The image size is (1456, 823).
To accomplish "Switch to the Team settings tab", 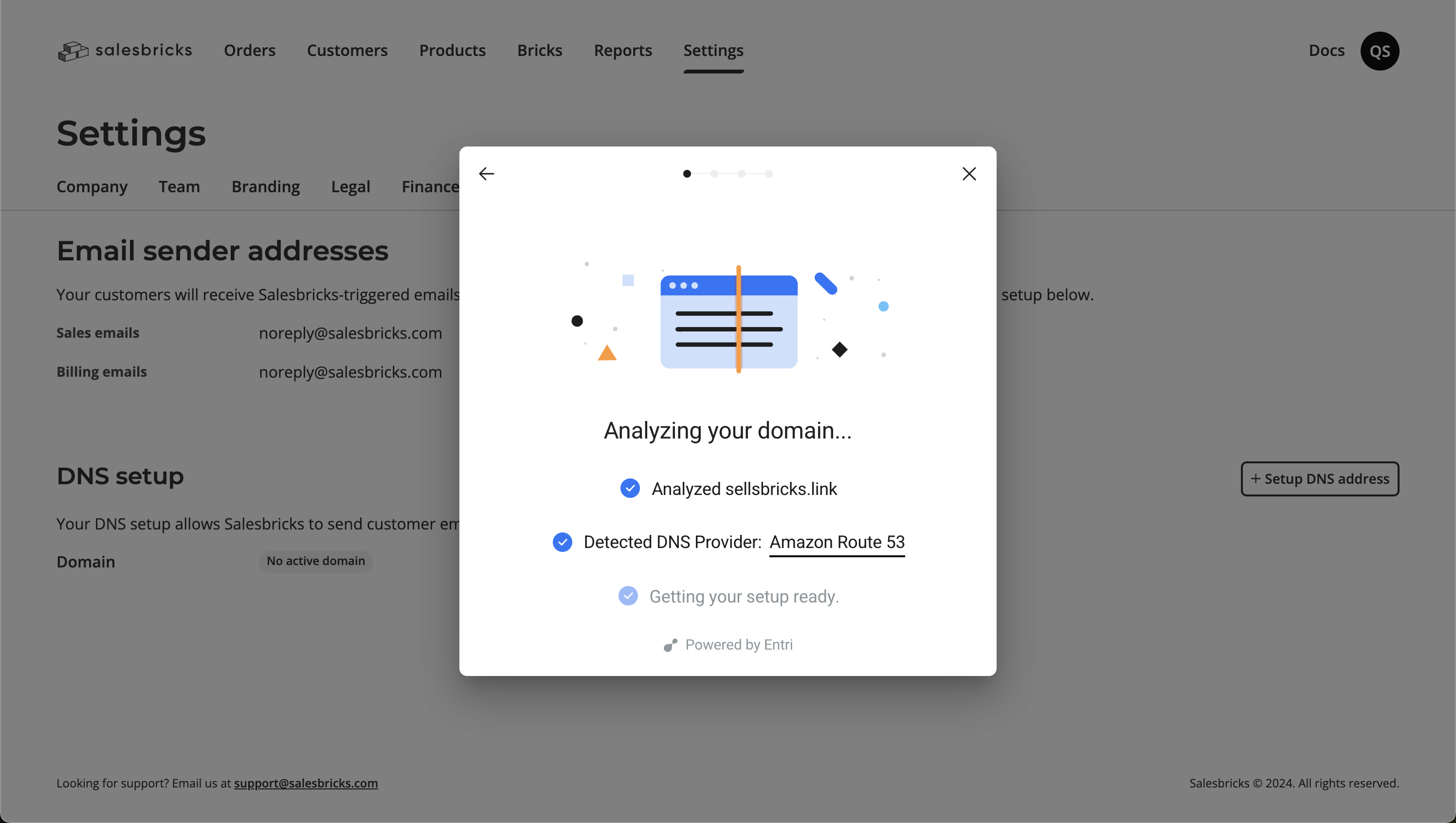I will [179, 186].
